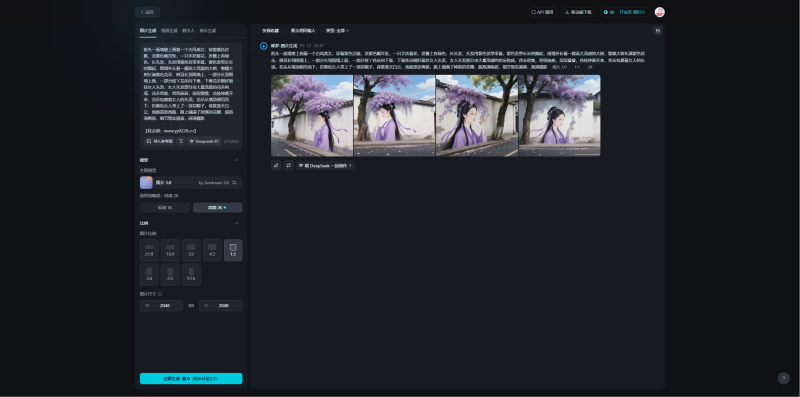The image size is (800, 397).
Task: Click the cyan generate button
Action: (x=191, y=379)
